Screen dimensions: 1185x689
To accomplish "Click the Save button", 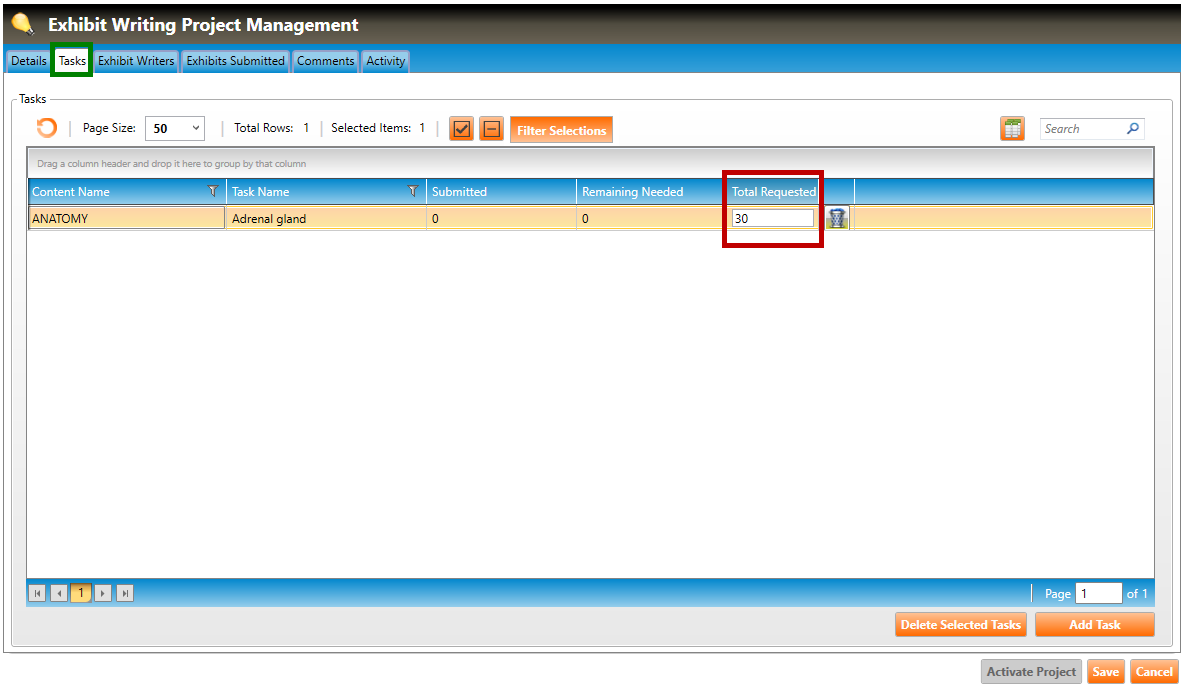I will (1105, 672).
